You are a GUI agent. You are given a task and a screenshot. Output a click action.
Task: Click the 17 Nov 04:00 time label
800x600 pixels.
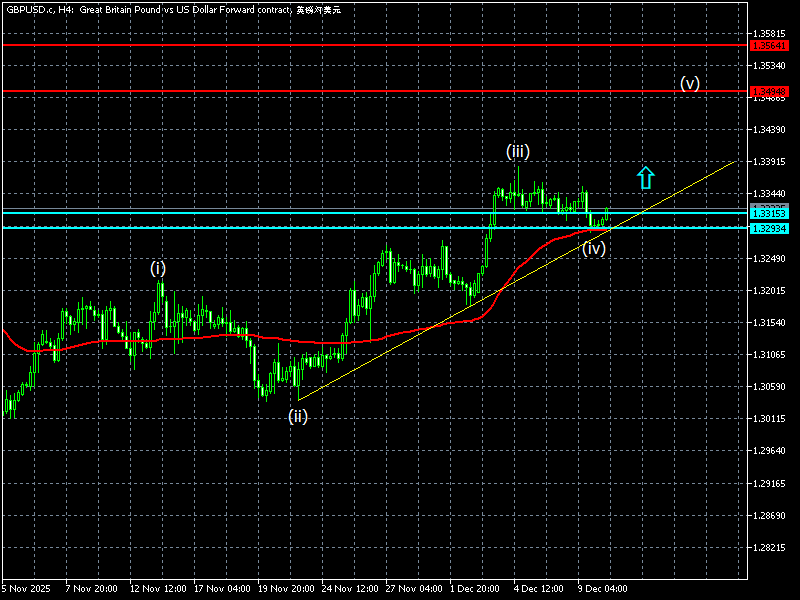click(222, 589)
